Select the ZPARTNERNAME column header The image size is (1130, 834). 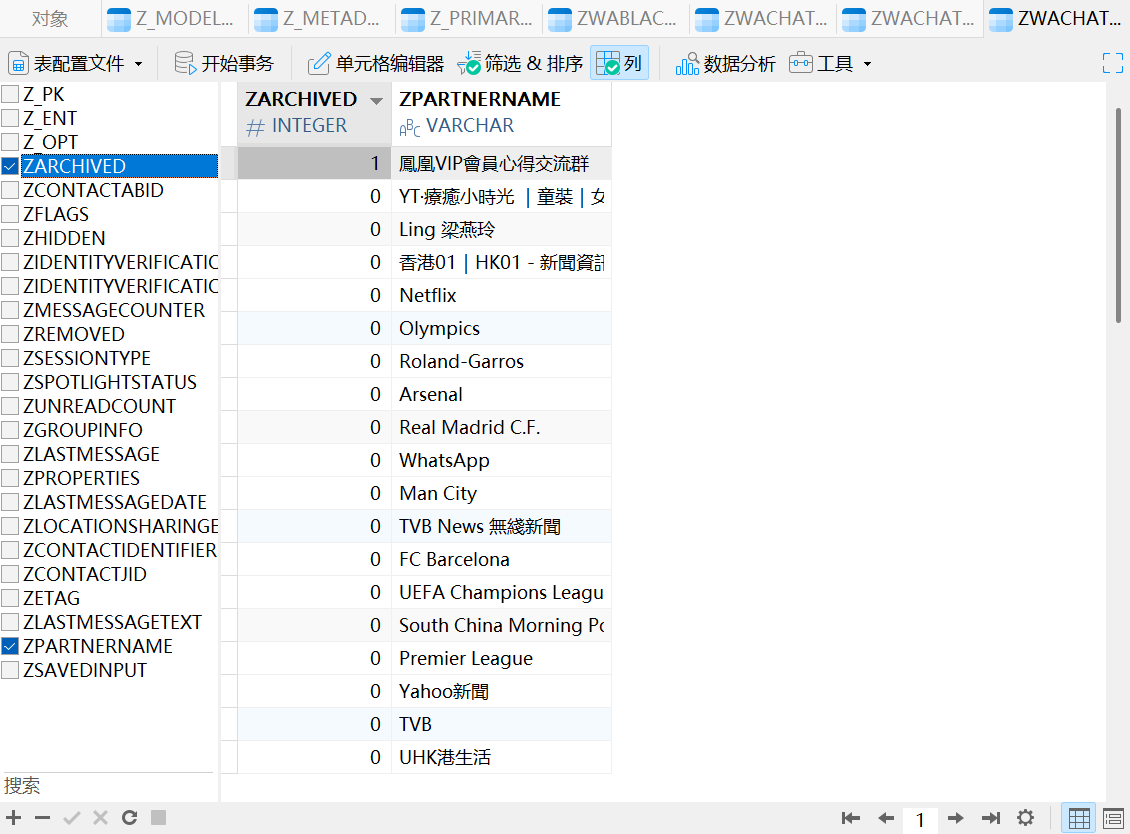(x=502, y=113)
